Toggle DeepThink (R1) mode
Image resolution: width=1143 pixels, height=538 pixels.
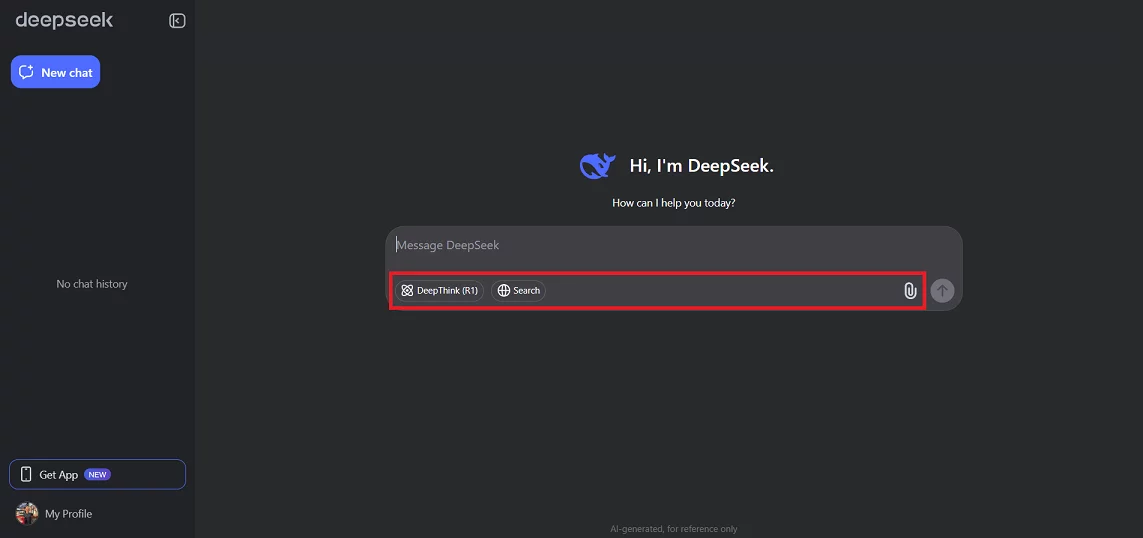click(440, 291)
